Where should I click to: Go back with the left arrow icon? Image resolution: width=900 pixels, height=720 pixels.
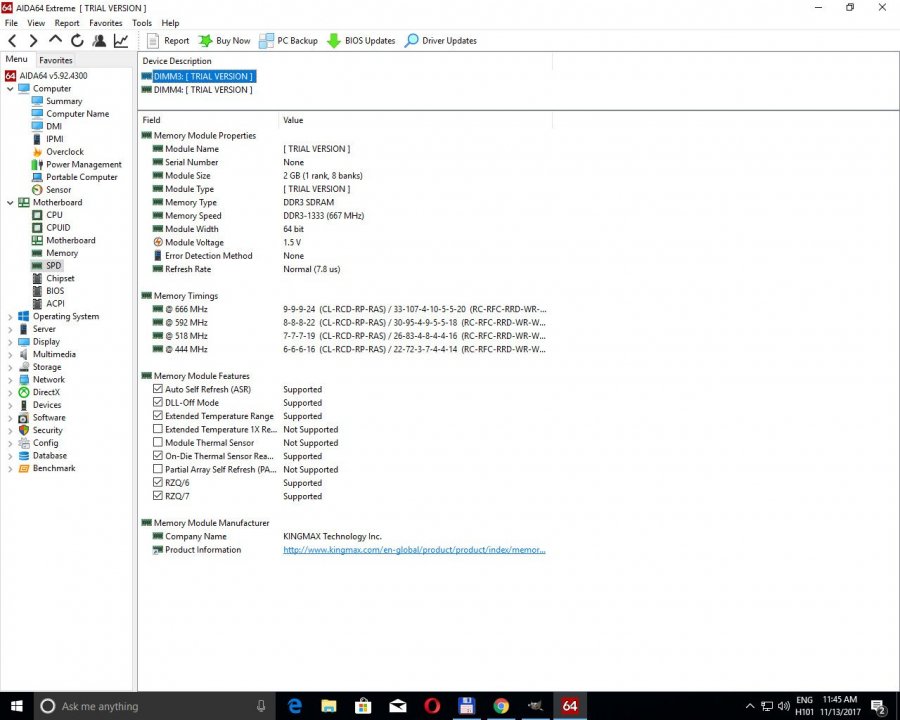click(12, 41)
